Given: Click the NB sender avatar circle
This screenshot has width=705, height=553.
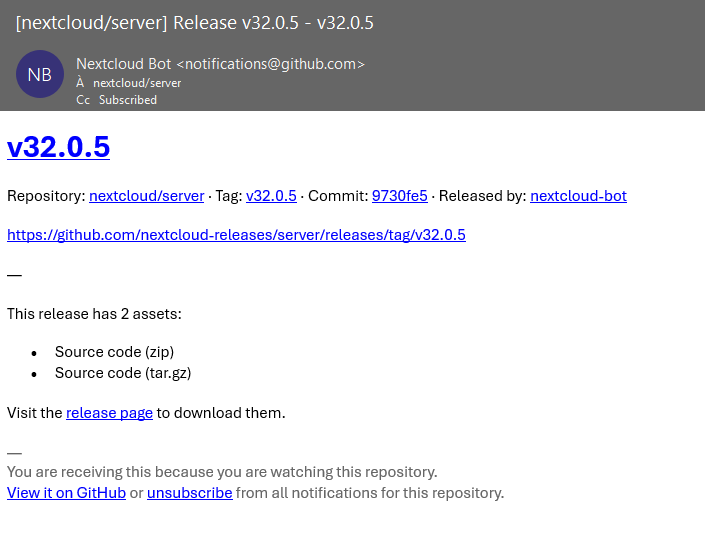Looking at the screenshot, I should [40, 74].
